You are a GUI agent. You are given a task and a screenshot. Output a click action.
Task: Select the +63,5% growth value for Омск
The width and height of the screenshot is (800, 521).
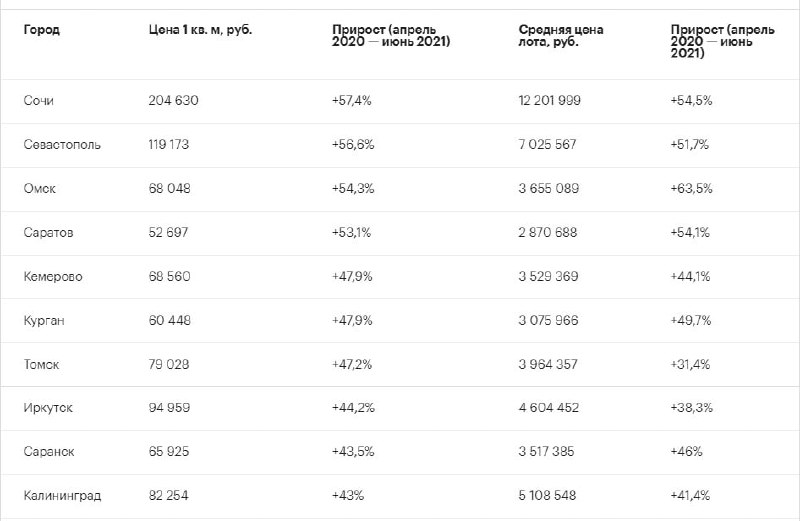pyautogui.click(x=691, y=189)
